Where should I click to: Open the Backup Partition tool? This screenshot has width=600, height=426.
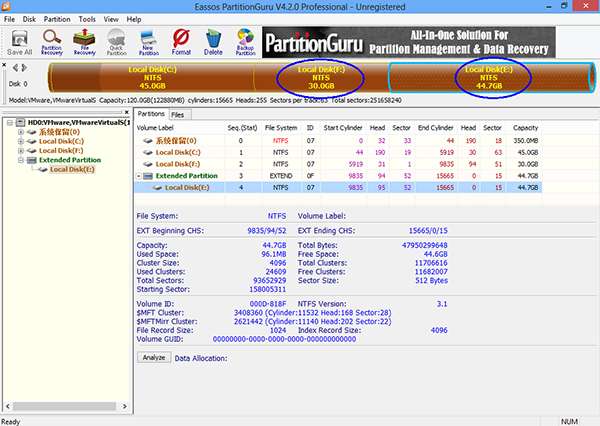point(243,43)
